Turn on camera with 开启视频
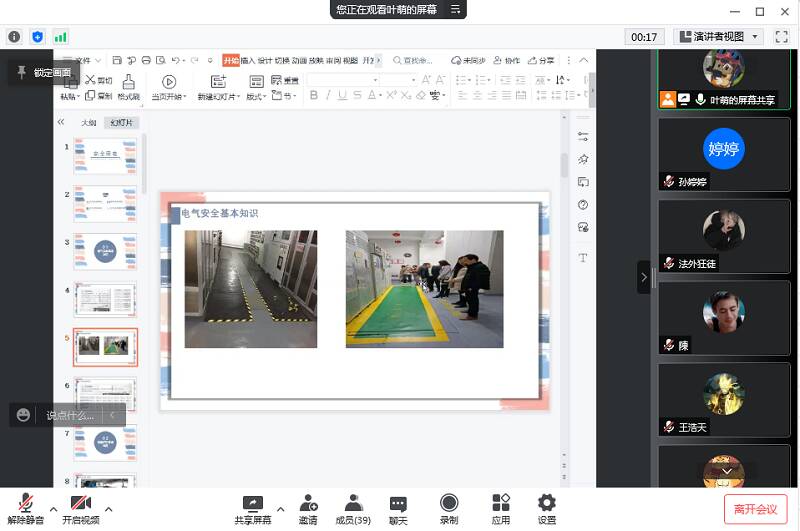Viewport: 800px width, 531px height. click(81, 508)
